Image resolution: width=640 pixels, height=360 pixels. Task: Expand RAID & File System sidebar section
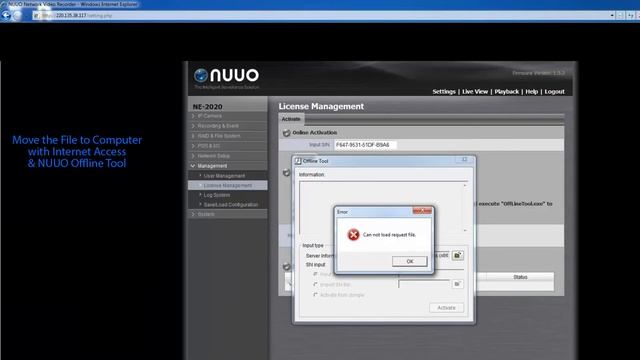point(227,136)
